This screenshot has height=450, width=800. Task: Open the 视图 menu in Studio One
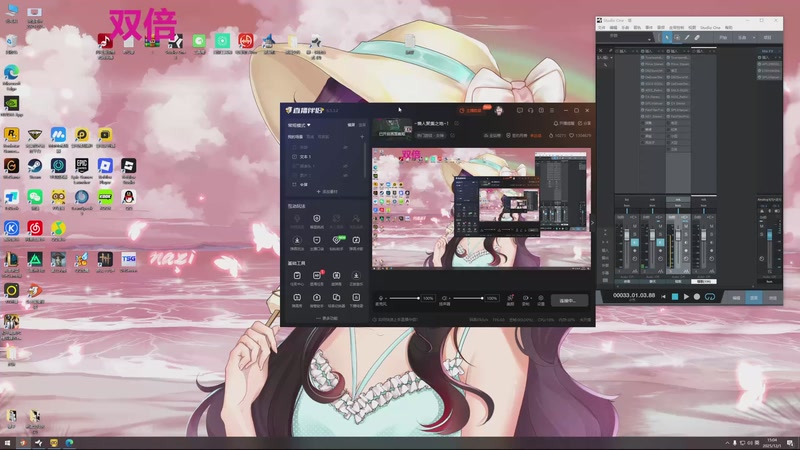coord(692,28)
